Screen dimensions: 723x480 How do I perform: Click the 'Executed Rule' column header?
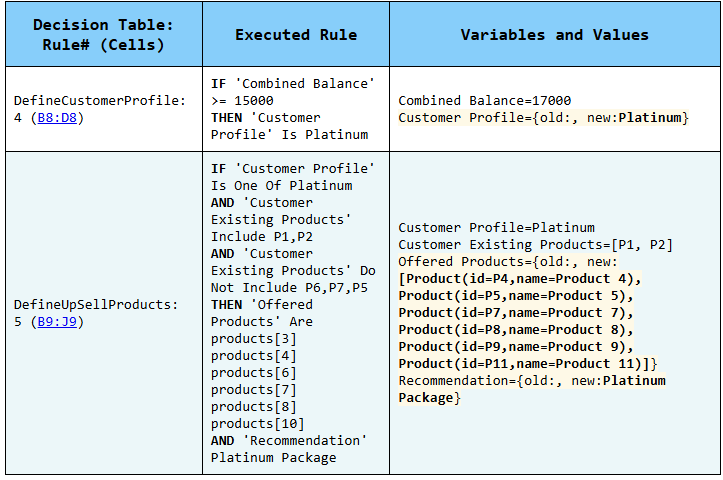[296, 35]
